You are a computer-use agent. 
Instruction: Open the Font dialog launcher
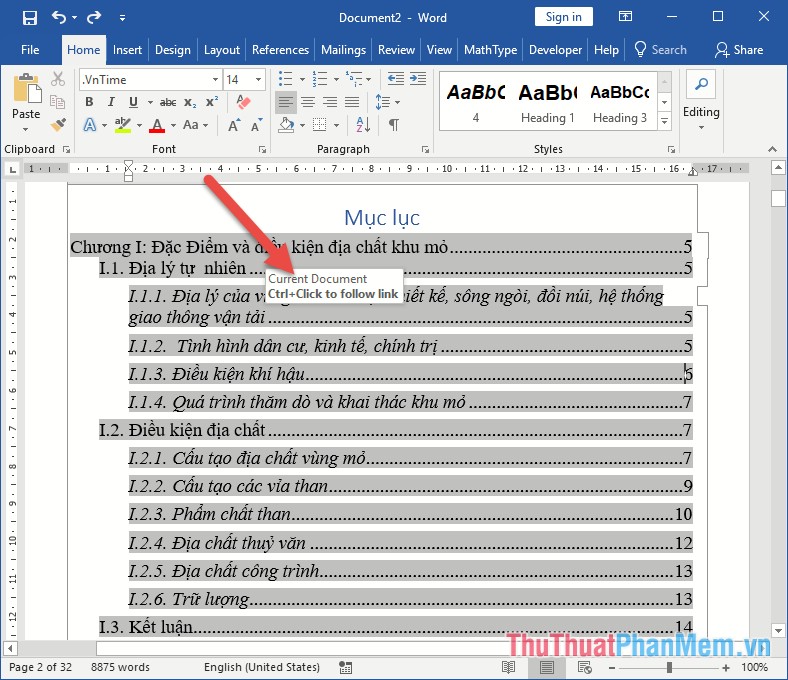tap(262, 149)
